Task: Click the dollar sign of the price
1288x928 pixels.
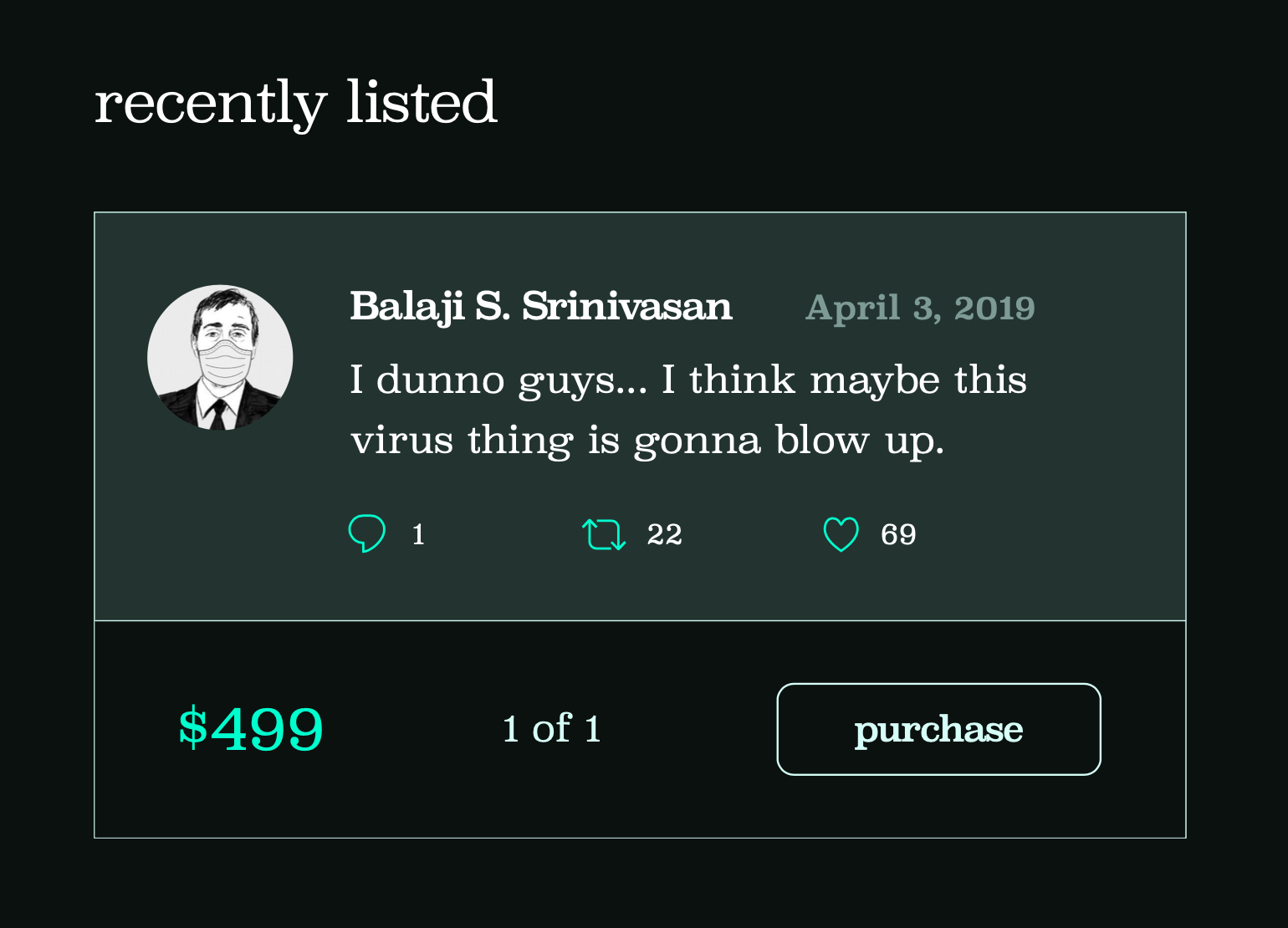Action: [x=193, y=727]
